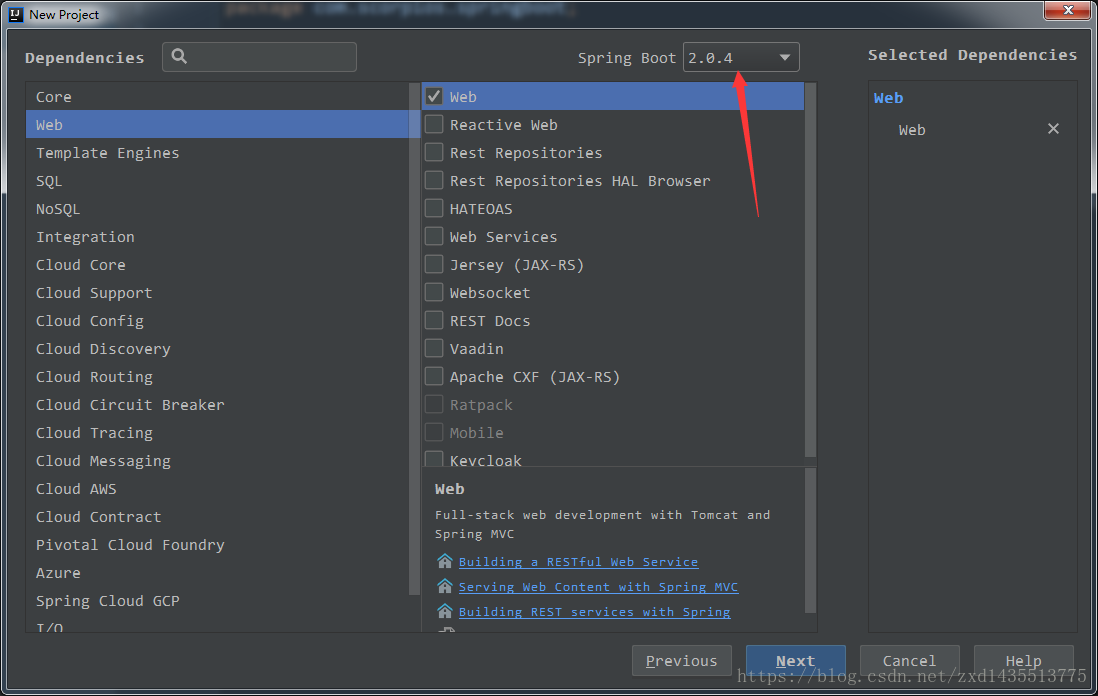Image resolution: width=1098 pixels, height=696 pixels.
Task: Click the IntelliJ icon in title bar
Action: point(15,14)
